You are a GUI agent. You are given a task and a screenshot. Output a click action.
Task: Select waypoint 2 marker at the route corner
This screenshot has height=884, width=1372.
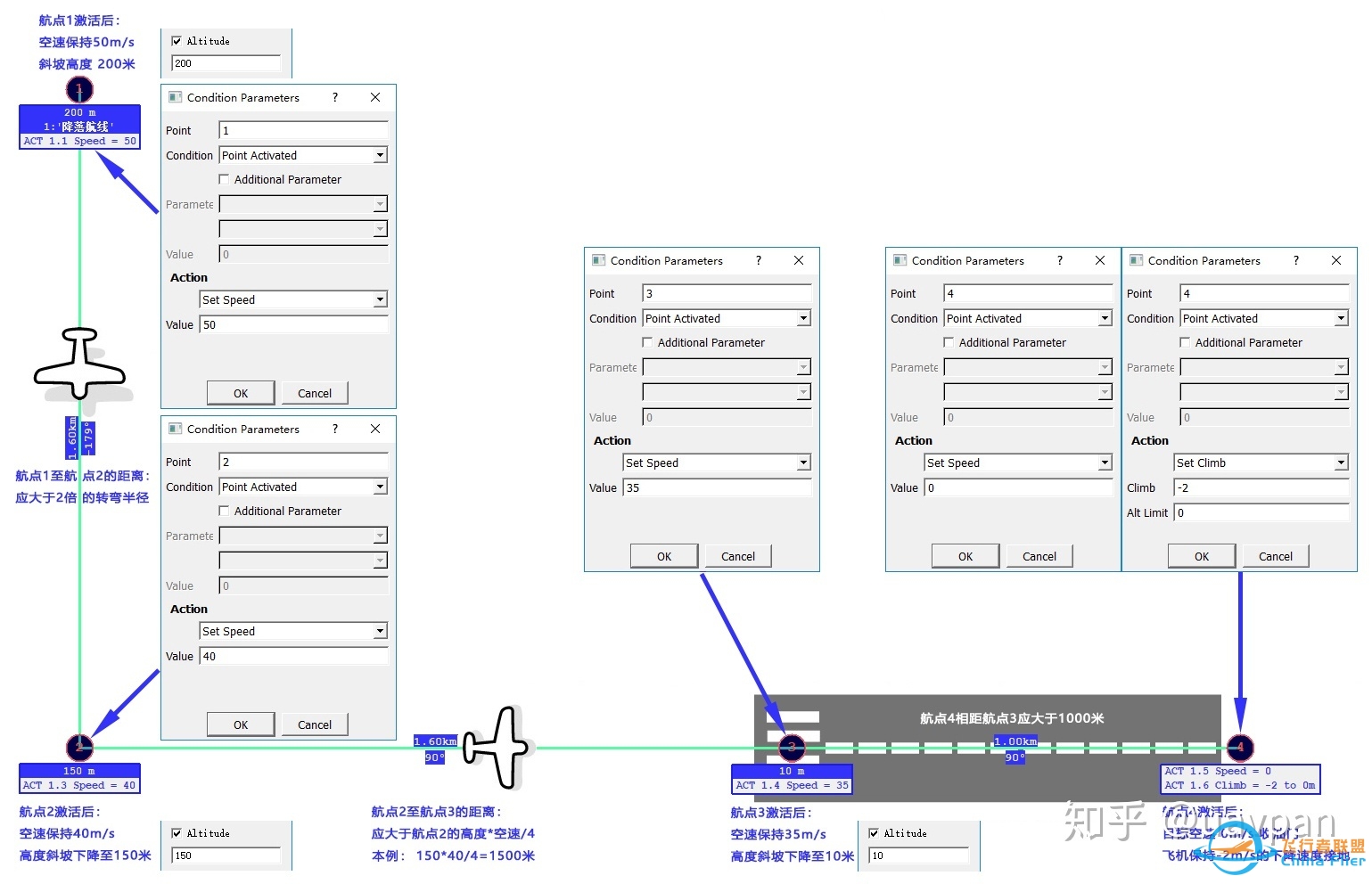click(x=79, y=748)
